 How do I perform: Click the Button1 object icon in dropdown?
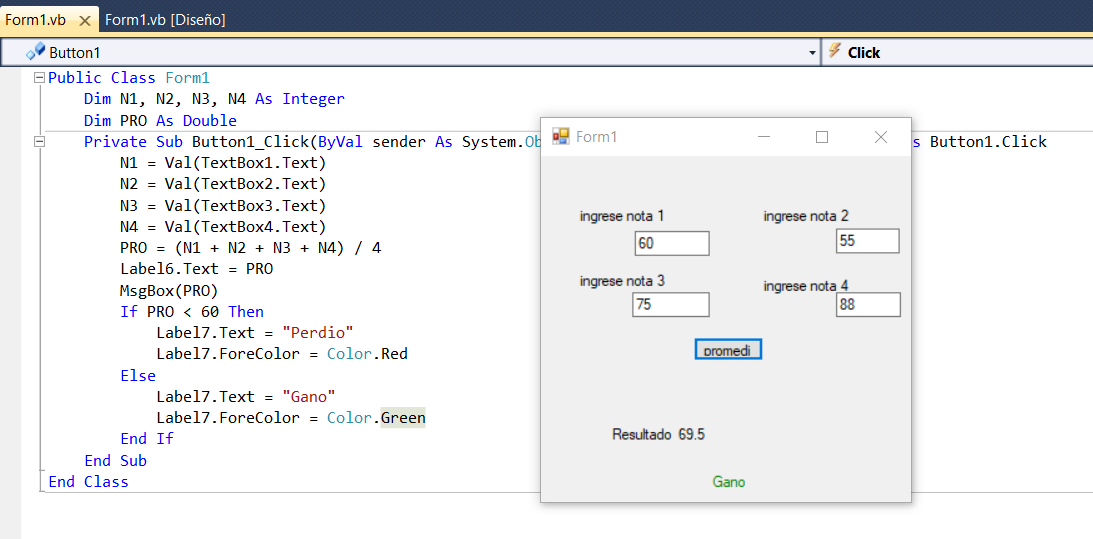tap(35, 52)
